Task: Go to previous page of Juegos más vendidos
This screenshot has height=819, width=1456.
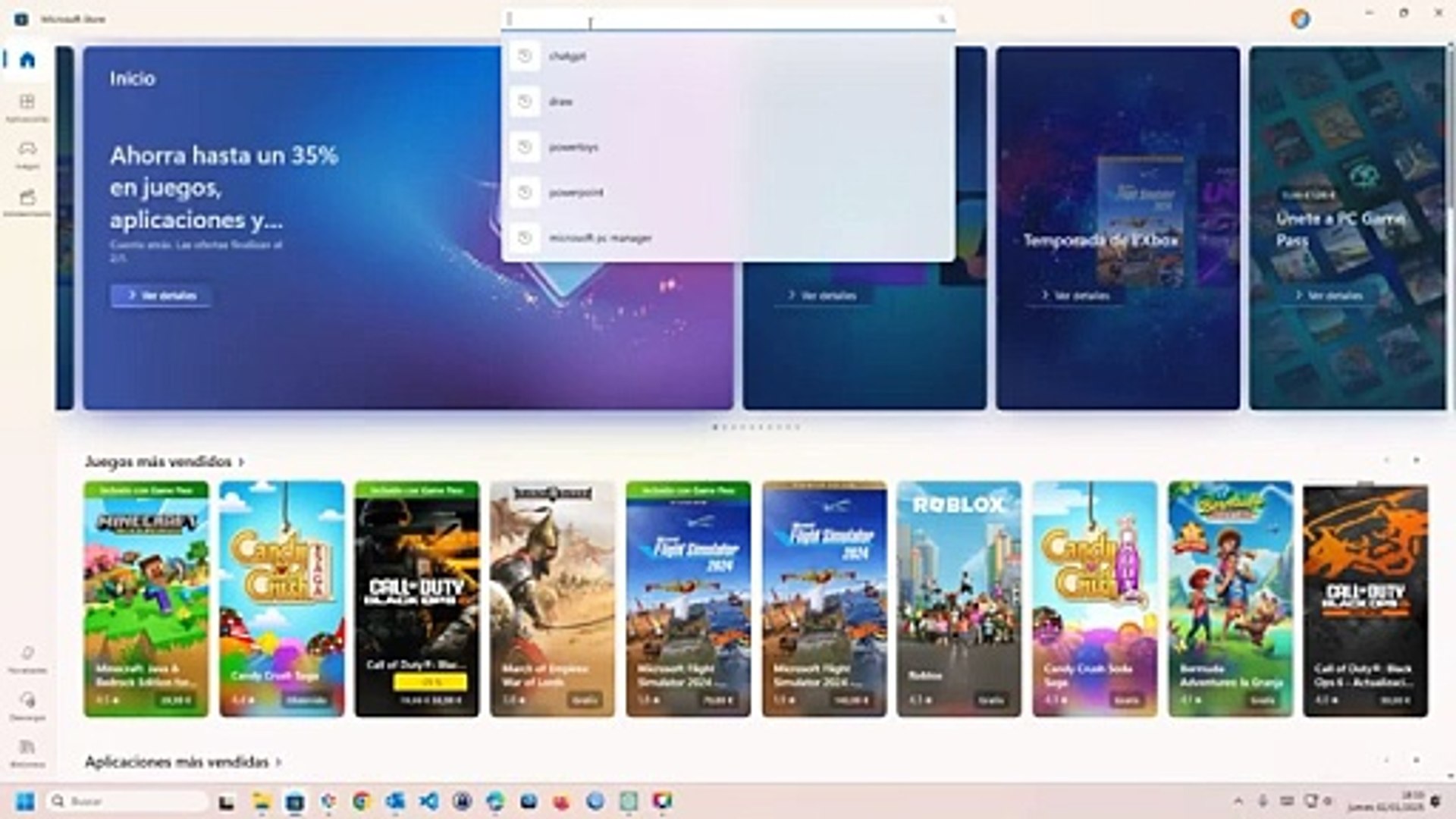Action: click(1386, 460)
